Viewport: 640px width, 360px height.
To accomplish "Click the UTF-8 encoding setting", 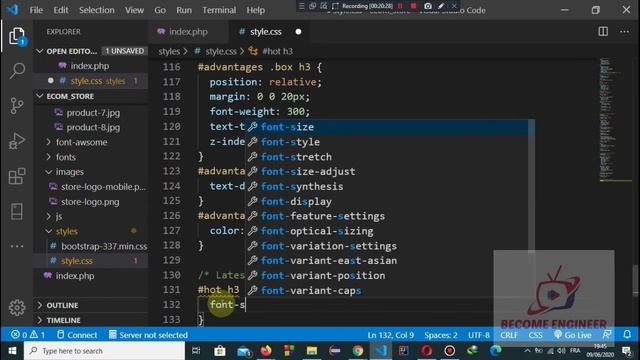I will click(x=478, y=335).
